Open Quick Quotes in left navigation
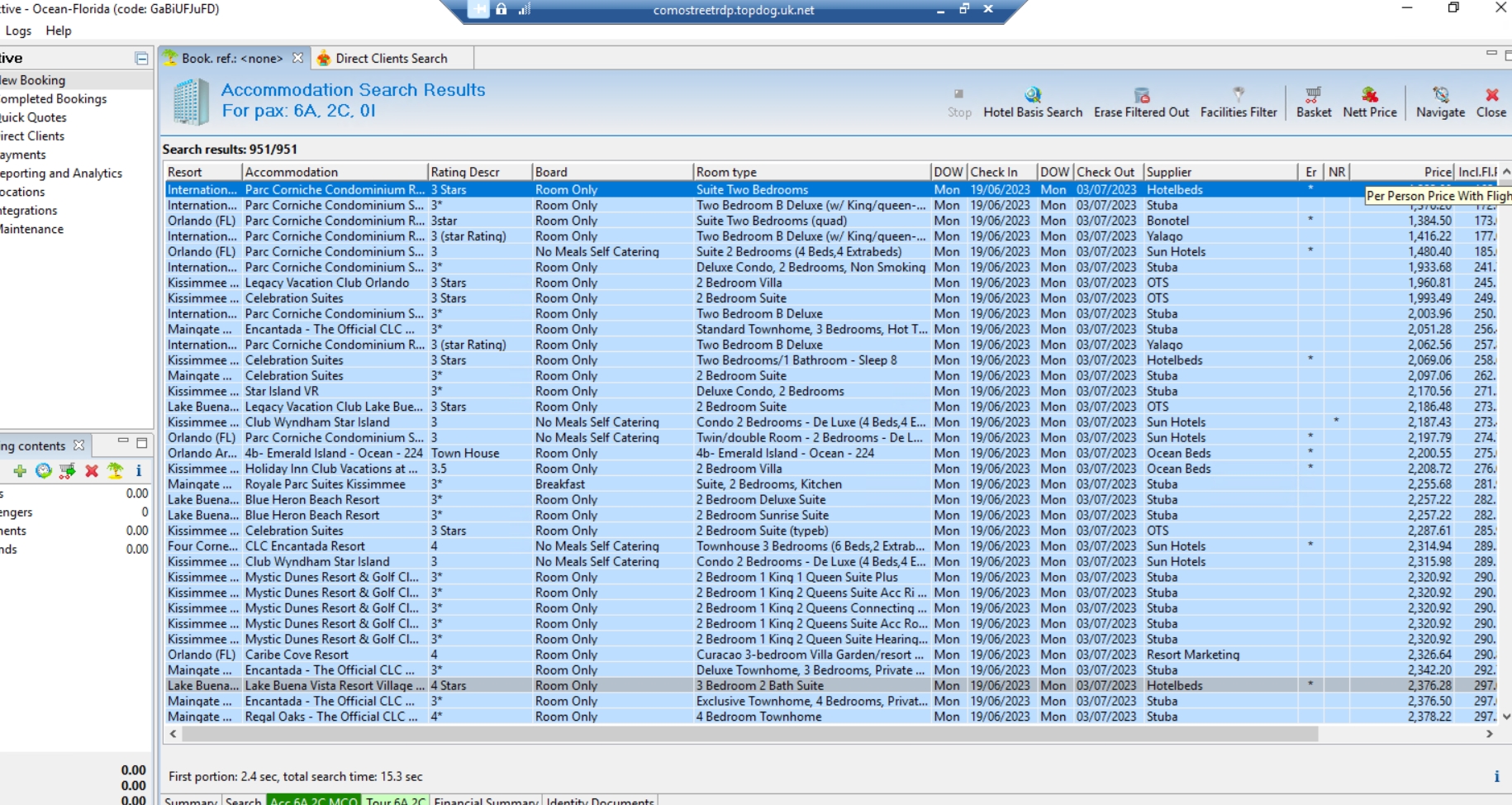Viewport: 1512px width, 805px height. coord(34,117)
